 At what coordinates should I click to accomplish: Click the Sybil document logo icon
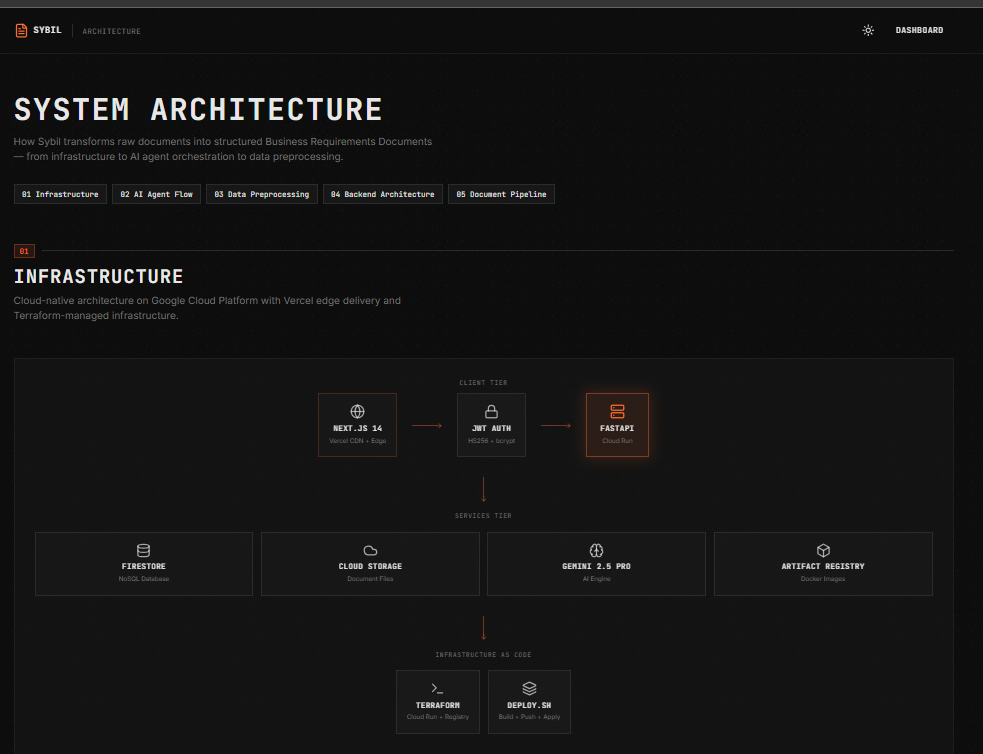point(21,30)
